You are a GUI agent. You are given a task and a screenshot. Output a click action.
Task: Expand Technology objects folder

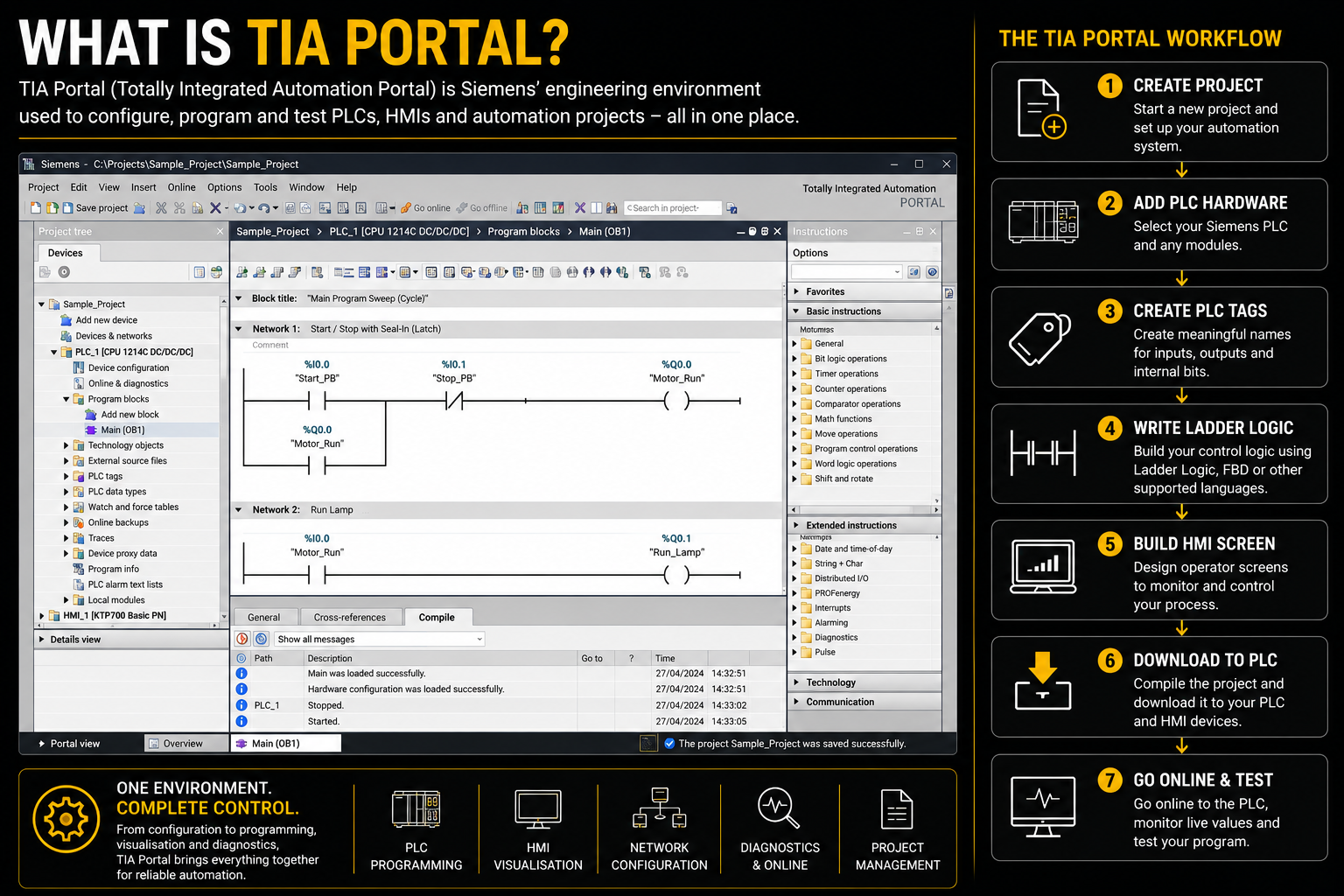[66, 446]
